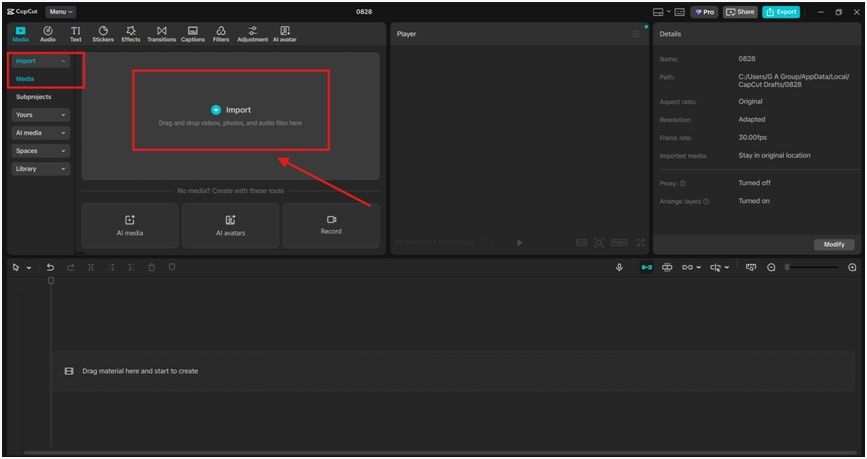Image resolution: width=867 pixels, height=459 pixels.
Task: Expand the AI media sidebar section
Action: point(40,133)
